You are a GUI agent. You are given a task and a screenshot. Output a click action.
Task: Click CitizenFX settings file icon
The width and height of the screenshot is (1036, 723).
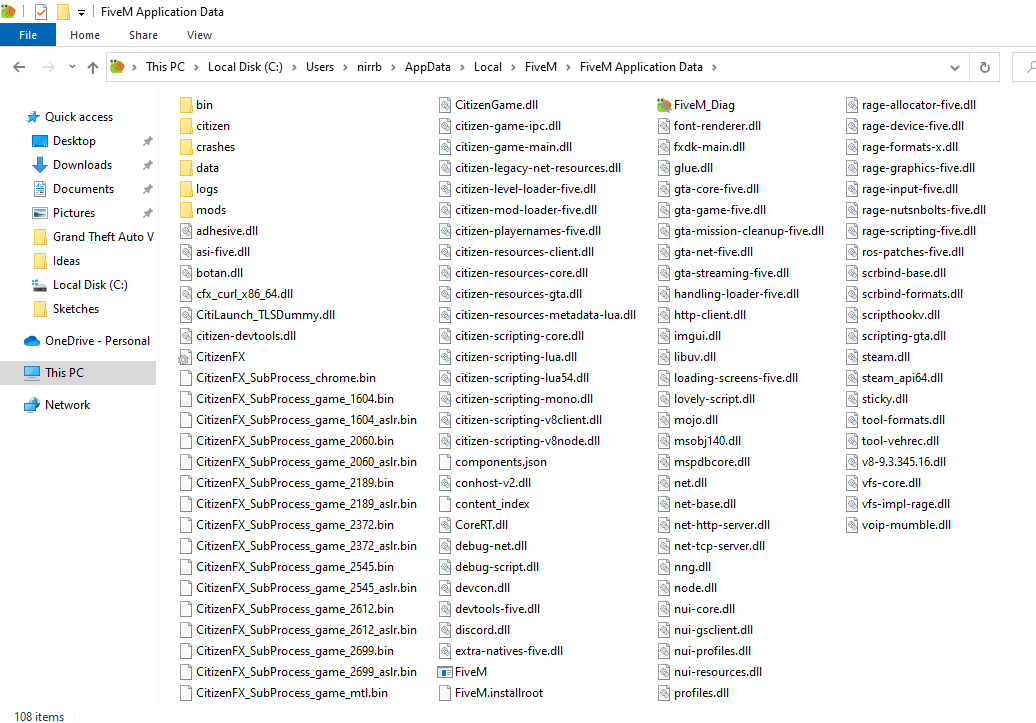click(185, 357)
